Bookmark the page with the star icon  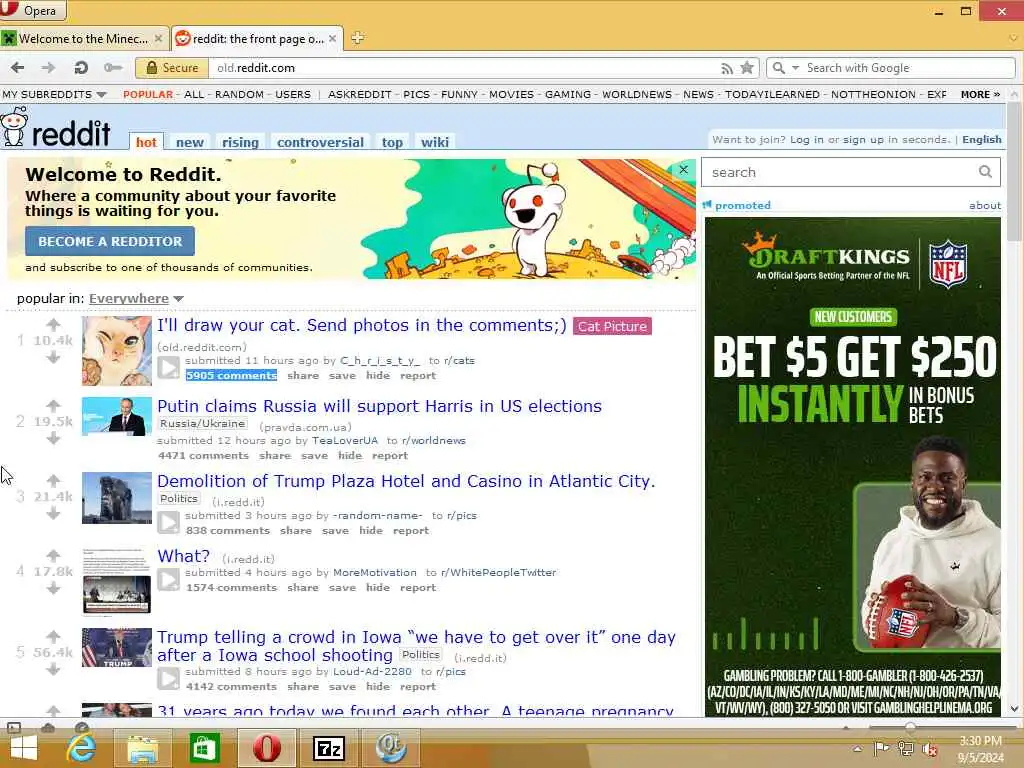coord(747,67)
